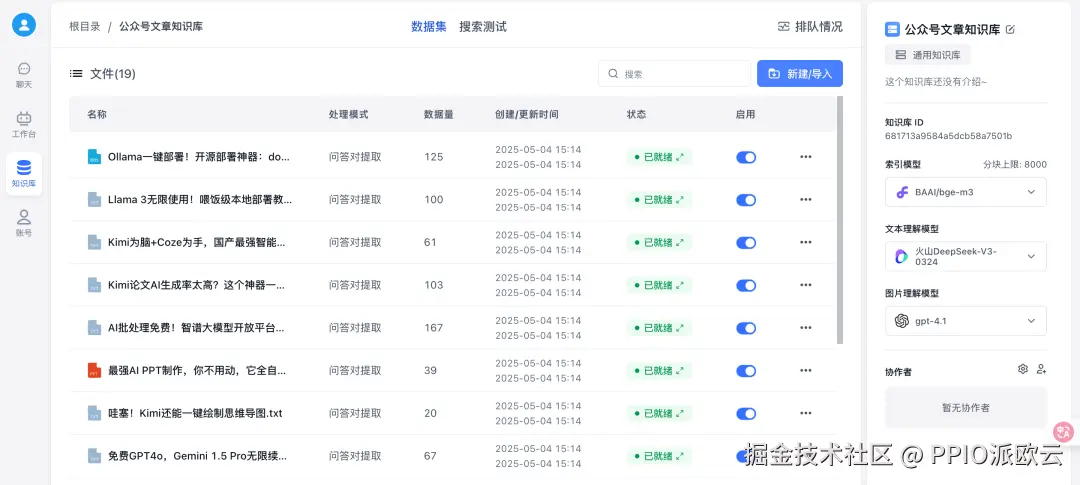Open more options for the Kimi为脑+Coze为手 row
The width and height of the screenshot is (1080, 485).
[806, 242]
